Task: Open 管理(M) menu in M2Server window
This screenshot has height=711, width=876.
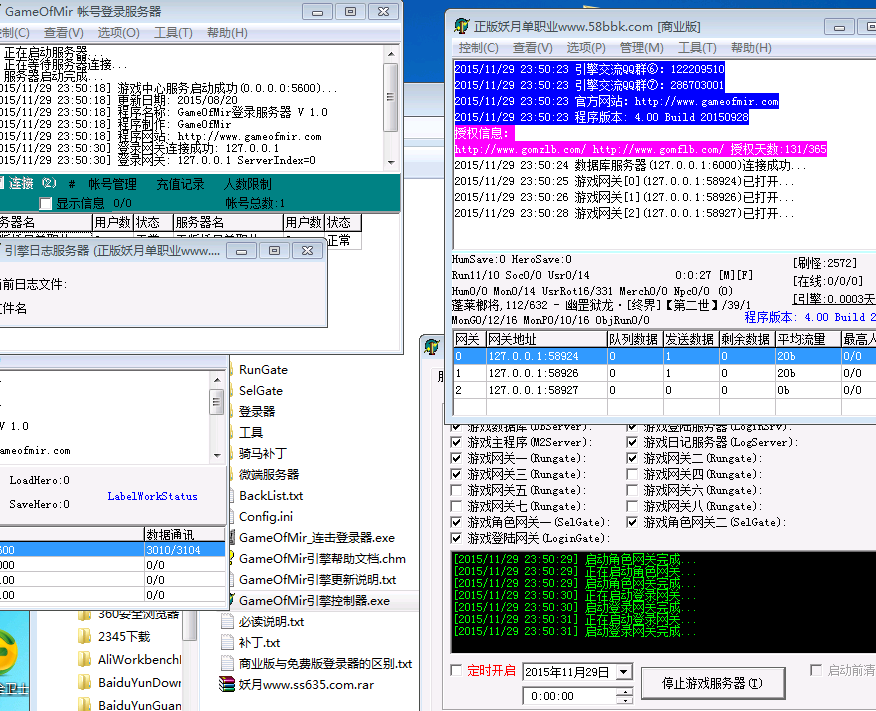Action: (641, 48)
